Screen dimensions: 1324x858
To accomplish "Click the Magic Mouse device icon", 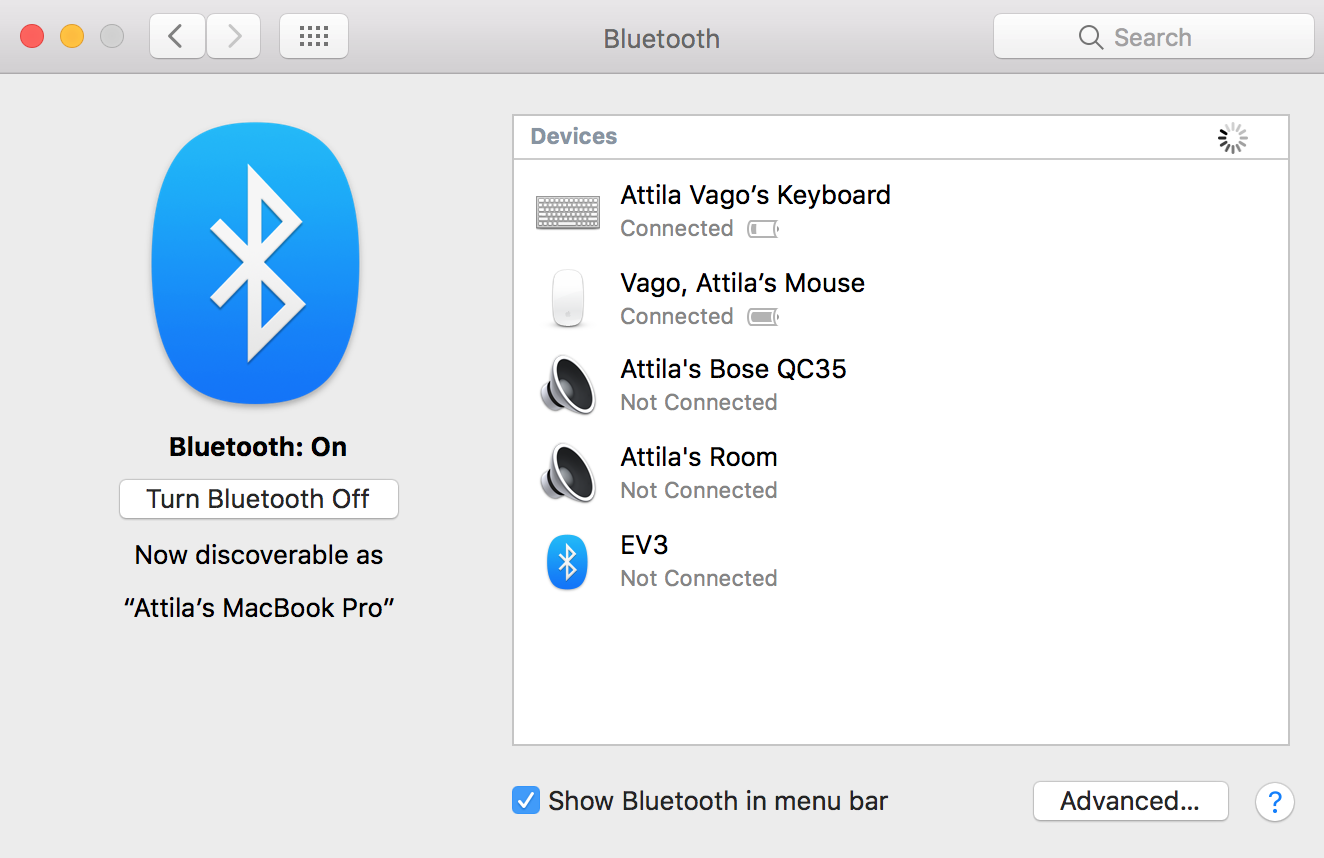I will 568,298.
